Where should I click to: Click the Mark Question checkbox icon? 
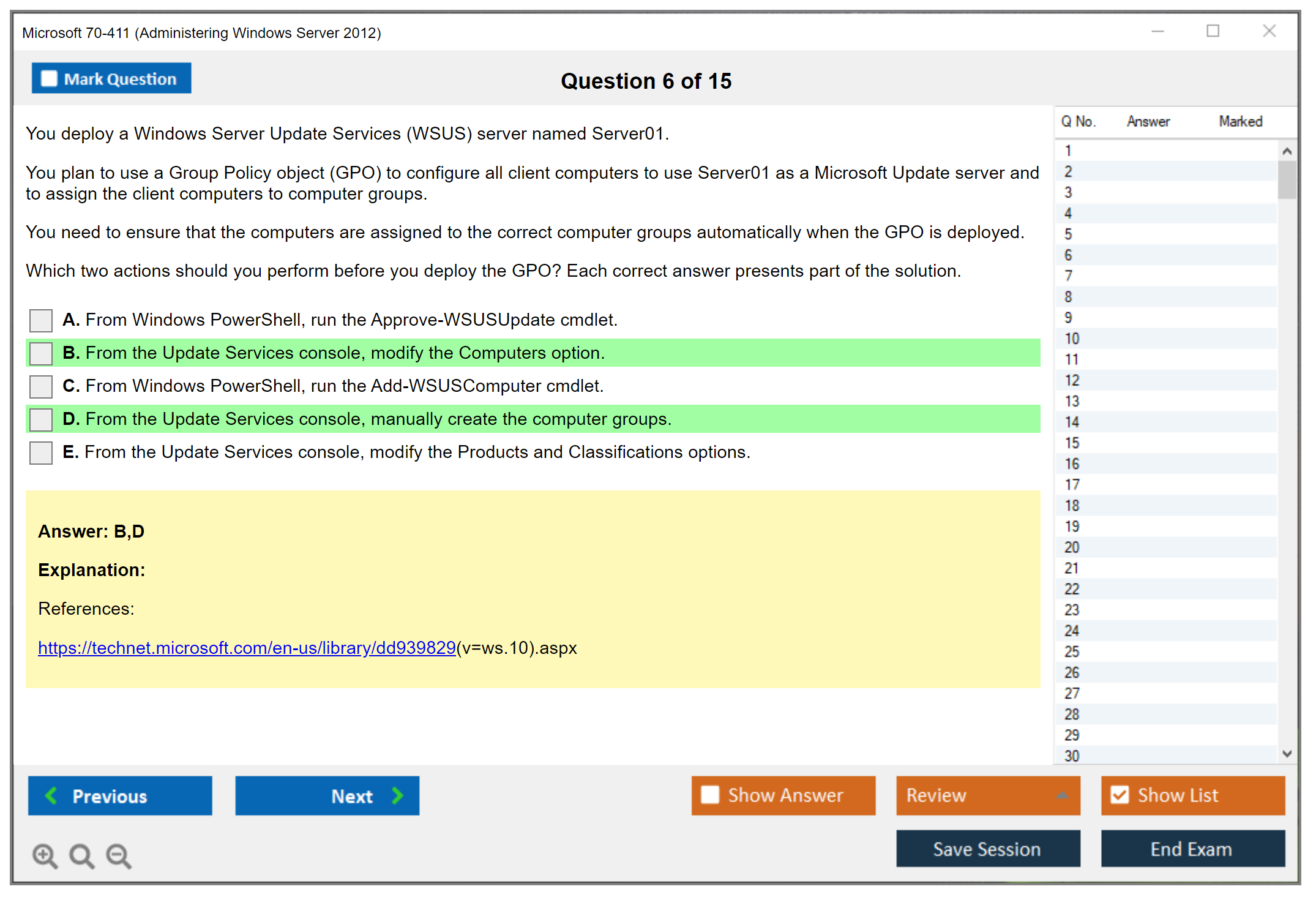click(49, 78)
